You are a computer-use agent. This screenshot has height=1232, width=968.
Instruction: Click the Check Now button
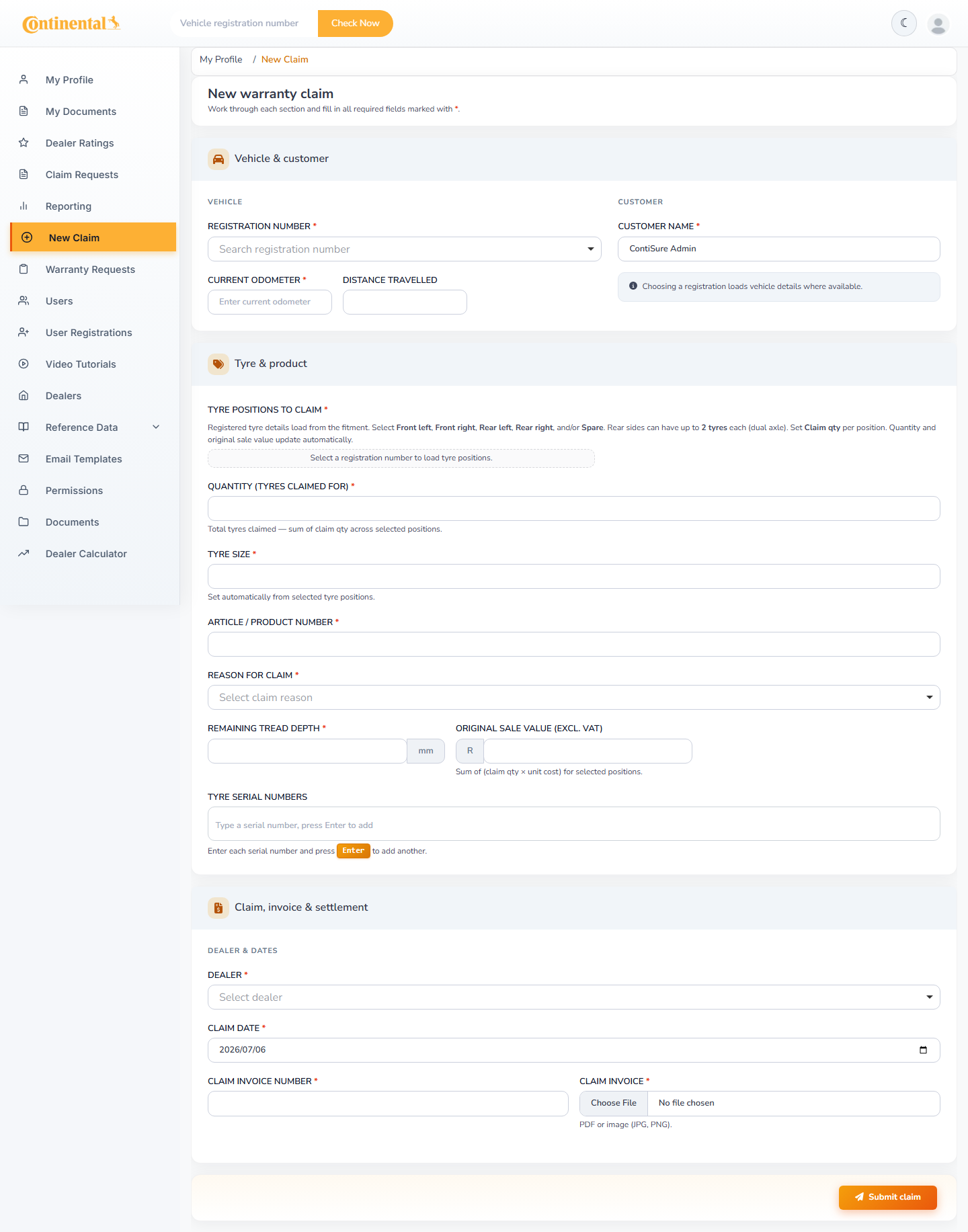coord(355,23)
